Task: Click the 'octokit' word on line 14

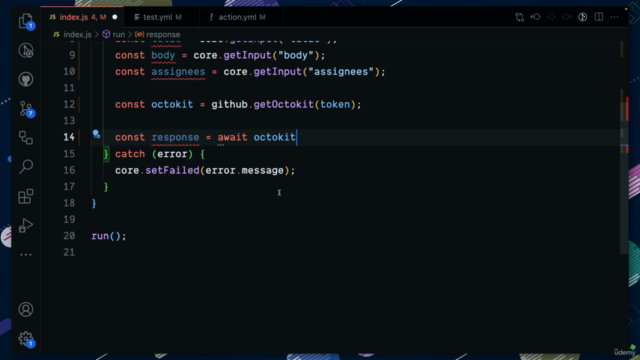Action: pyautogui.click(x=274, y=137)
